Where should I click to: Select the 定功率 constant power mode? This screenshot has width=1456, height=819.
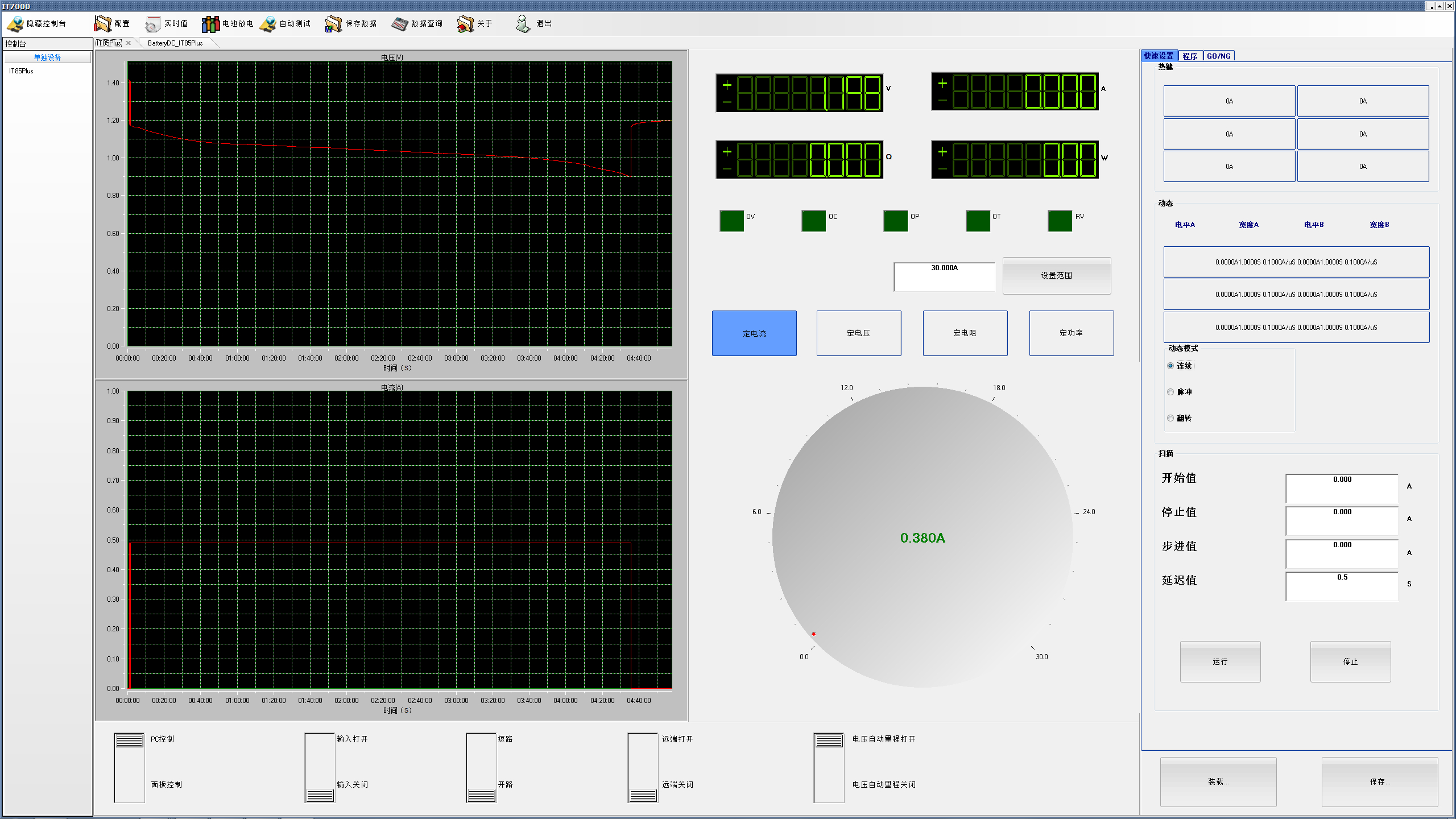[1072, 333]
